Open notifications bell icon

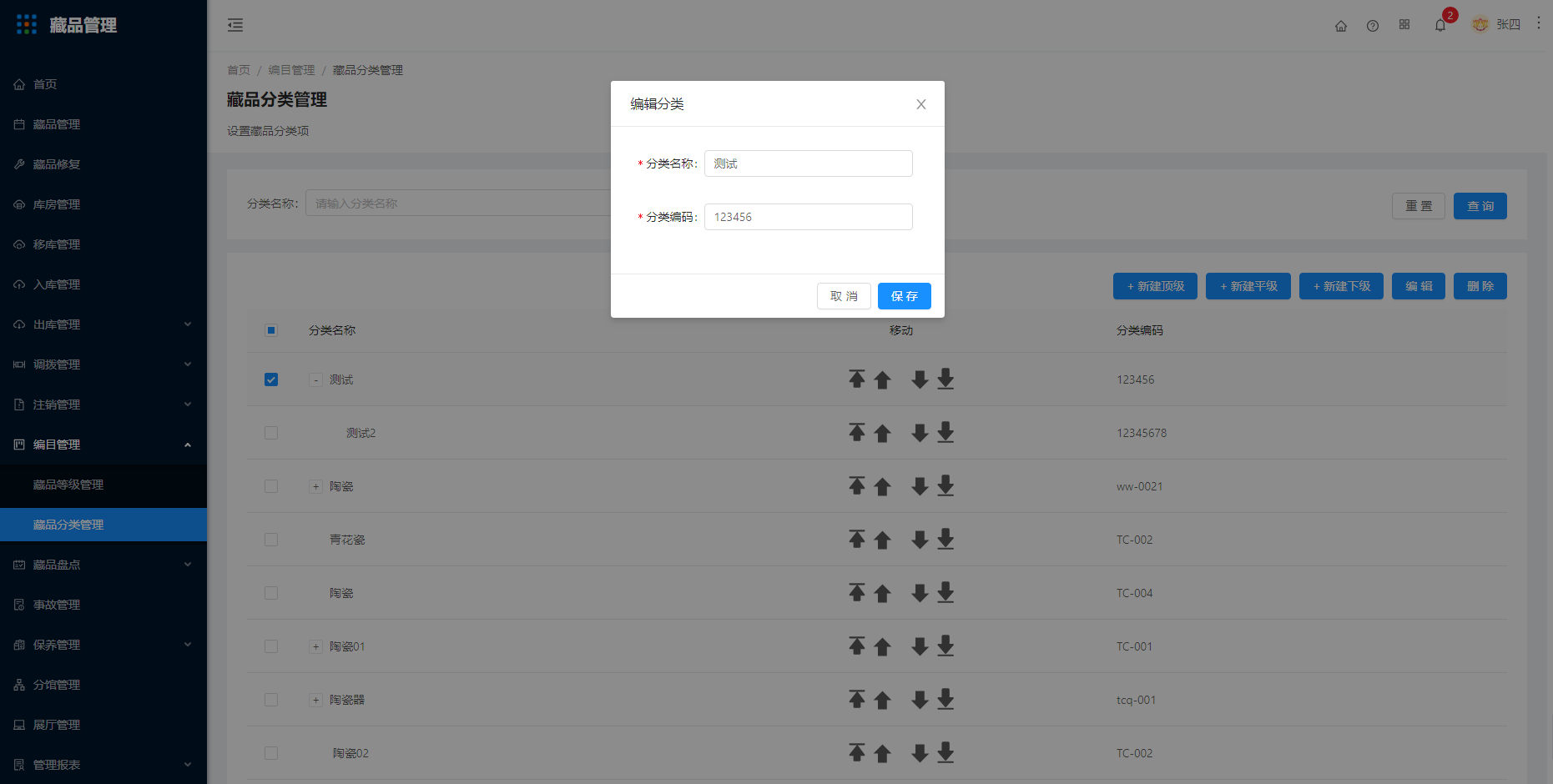(1440, 26)
